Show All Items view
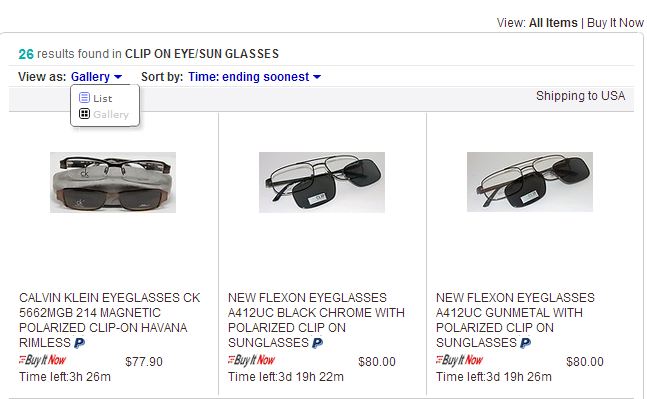 pyautogui.click(x=553, y=23)
